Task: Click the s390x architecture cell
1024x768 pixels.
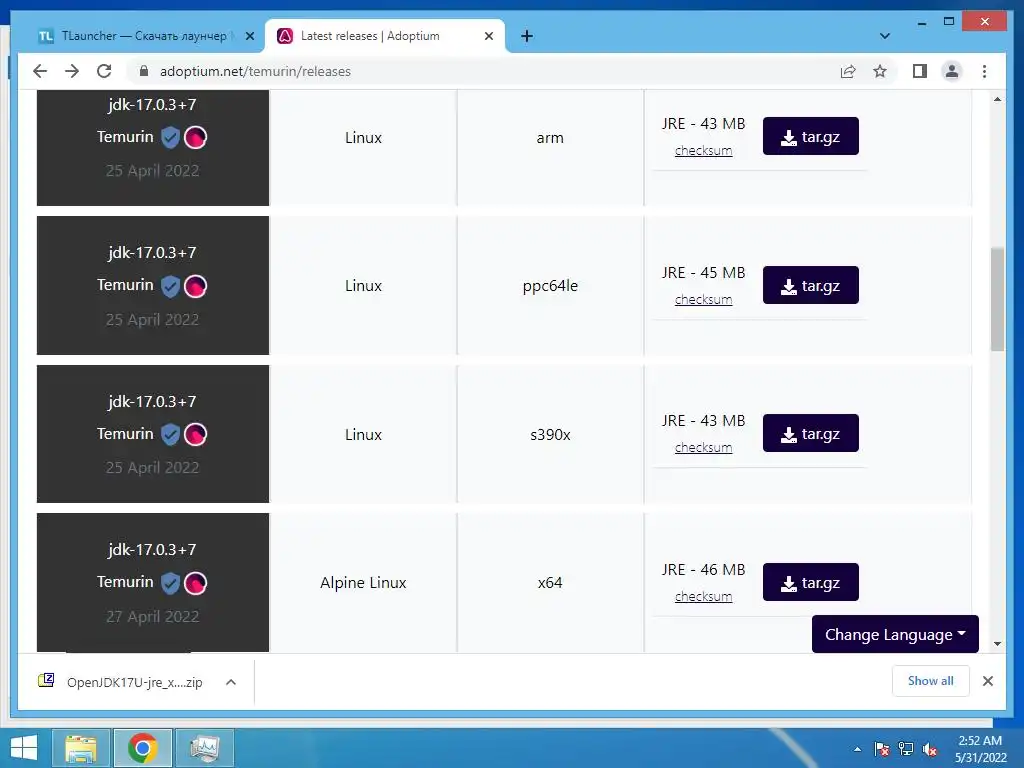Action: (x=550, y=435)
